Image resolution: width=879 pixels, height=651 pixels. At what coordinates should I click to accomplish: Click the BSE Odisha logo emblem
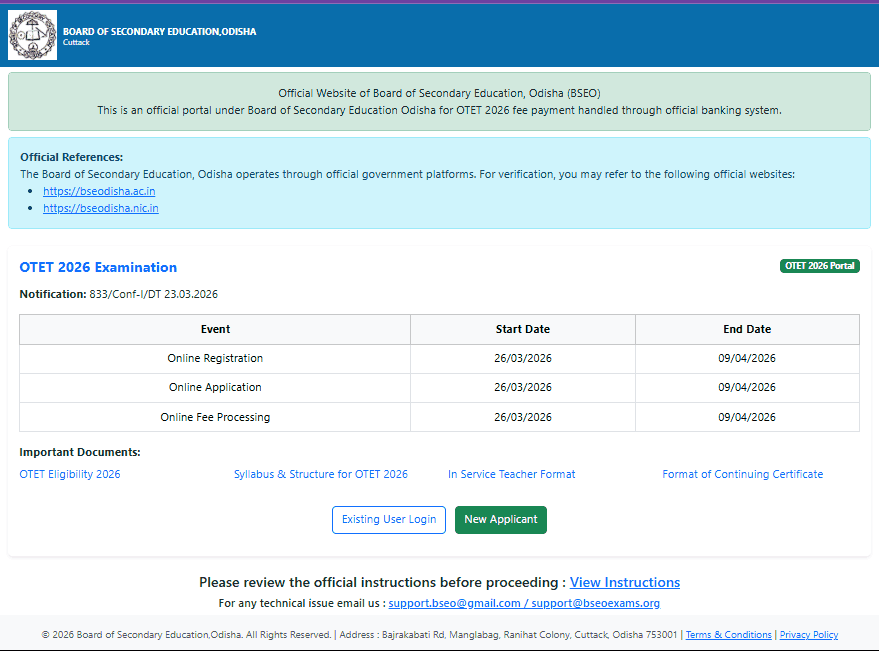pos(33,35)
